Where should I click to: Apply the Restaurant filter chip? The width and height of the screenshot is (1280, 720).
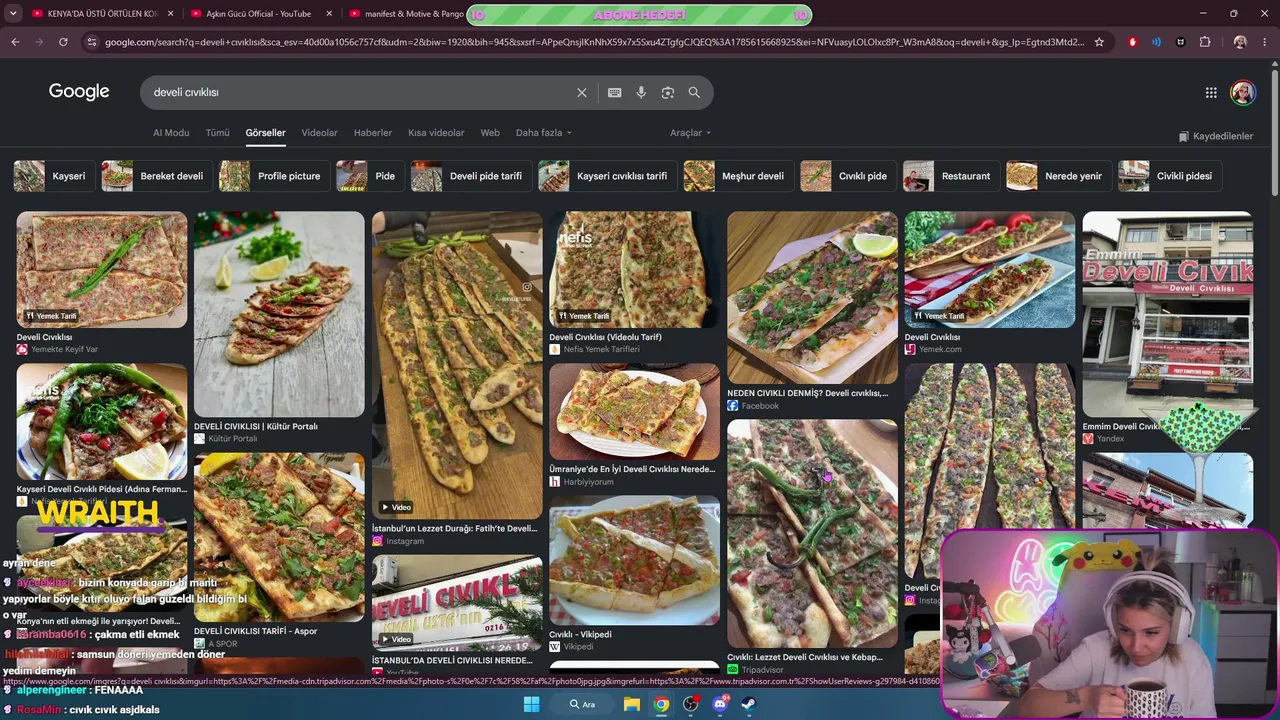(x=951, y=176)
